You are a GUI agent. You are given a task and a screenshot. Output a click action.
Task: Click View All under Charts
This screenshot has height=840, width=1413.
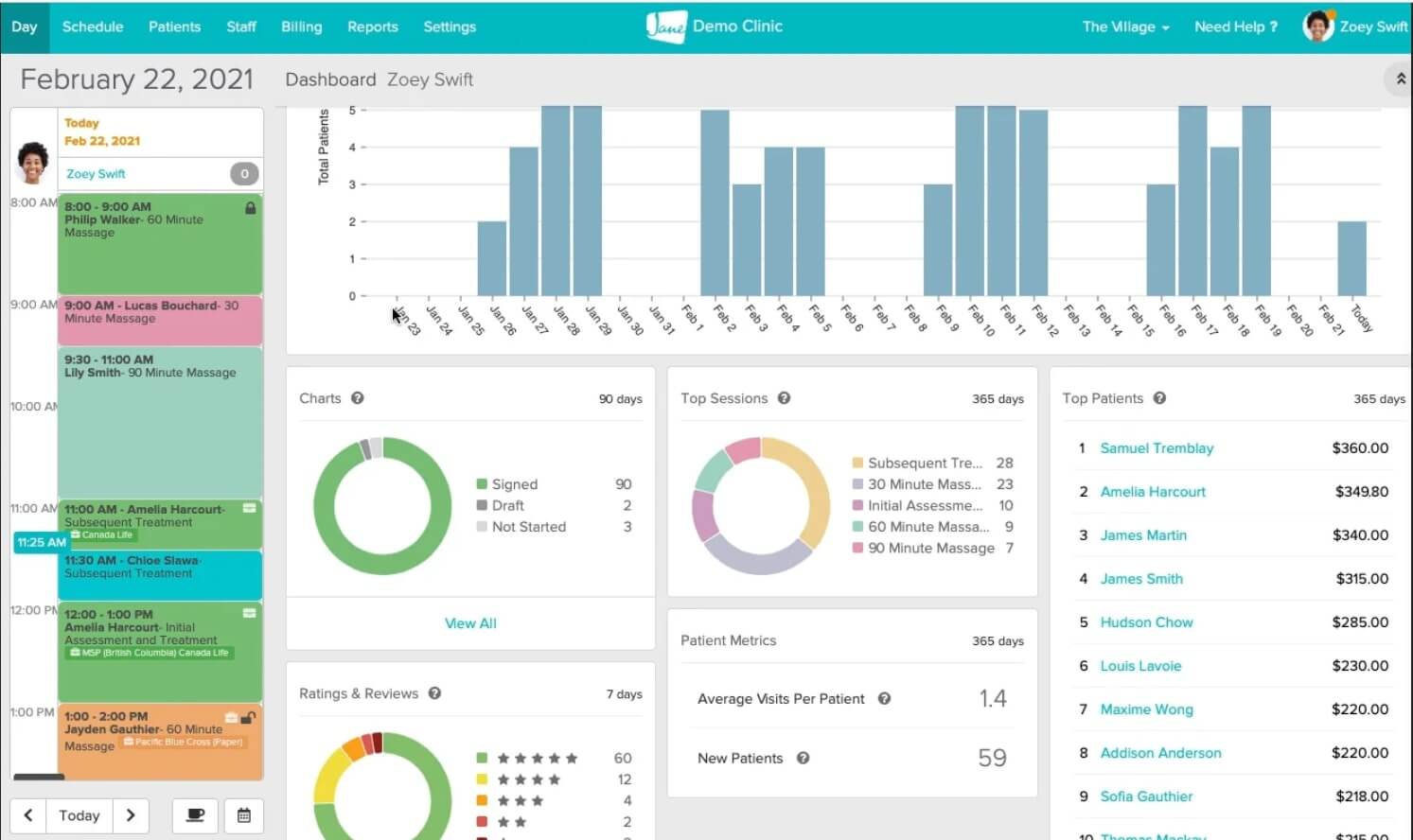pyautogui.click(x=470, y=623)
